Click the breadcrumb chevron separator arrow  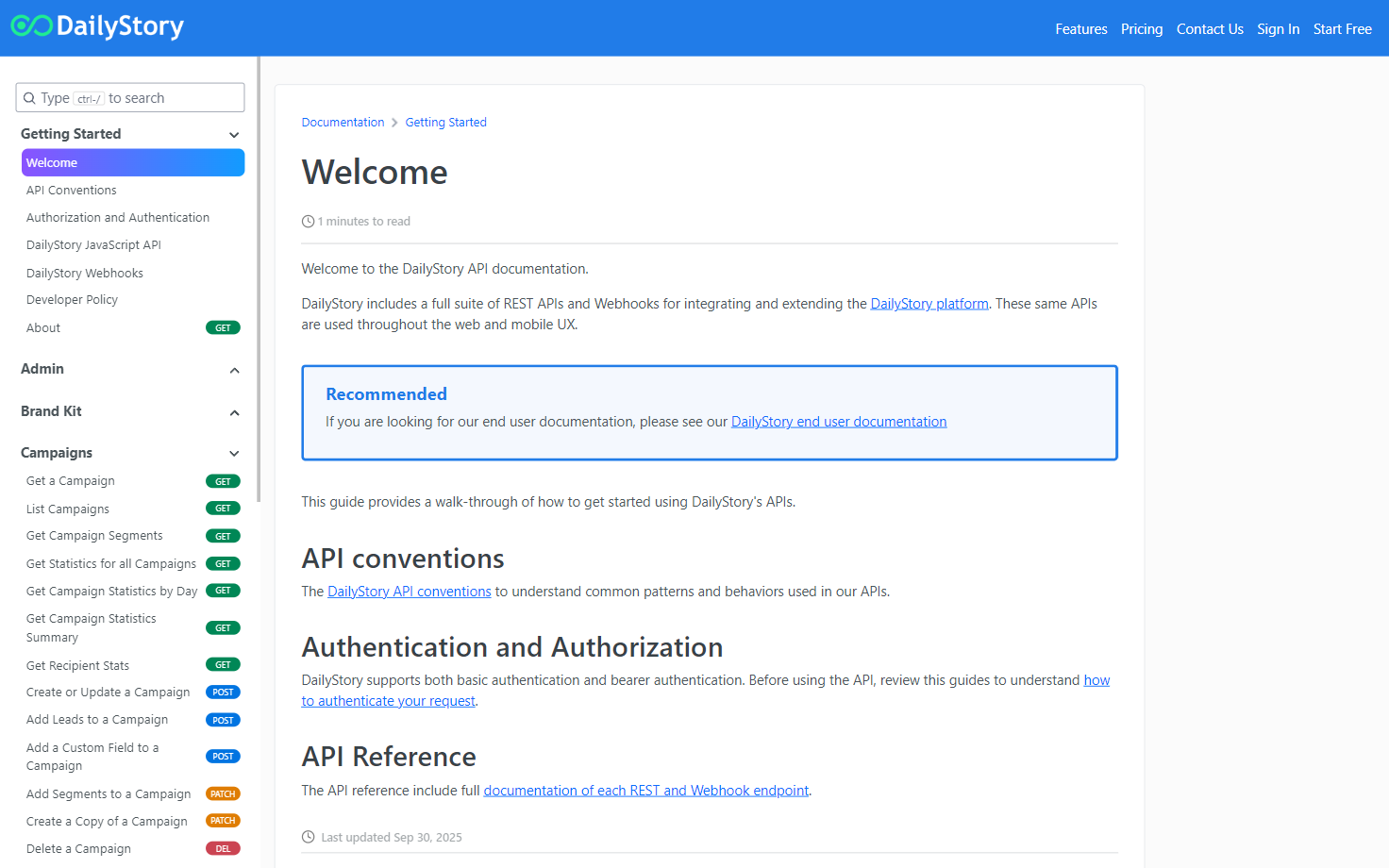point(394,123)
